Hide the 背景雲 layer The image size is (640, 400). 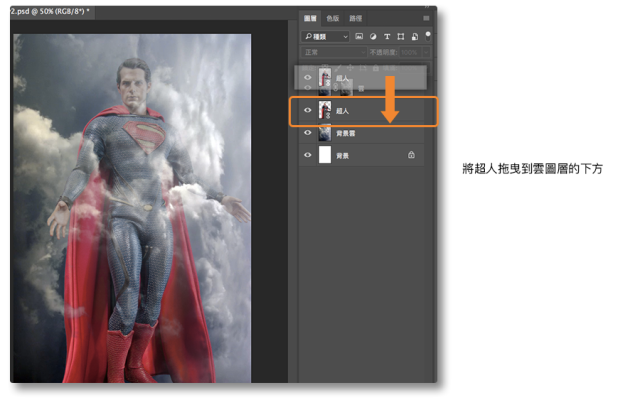click(x=308, y=134)
